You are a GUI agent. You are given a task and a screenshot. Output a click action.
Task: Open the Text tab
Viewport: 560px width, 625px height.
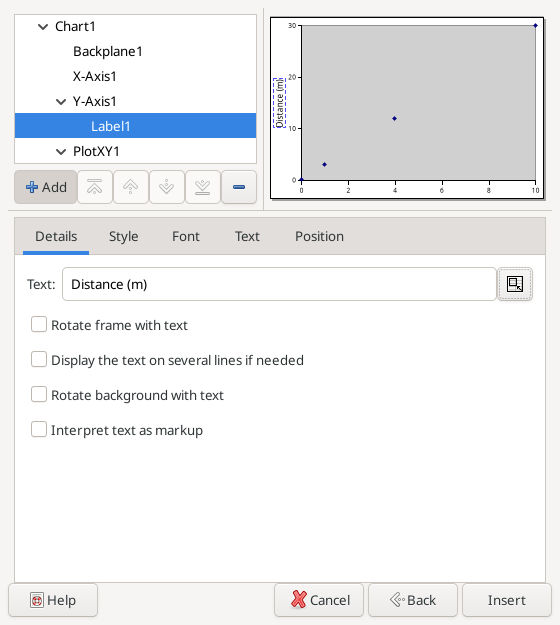(x=247, y=236)
